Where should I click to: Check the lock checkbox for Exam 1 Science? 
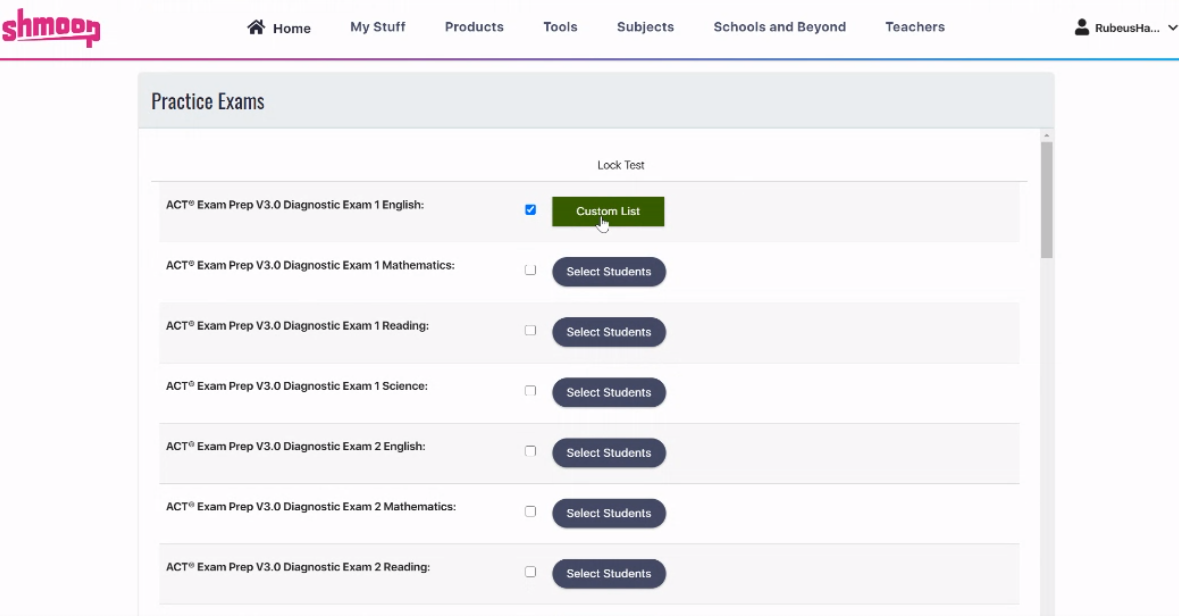(x=530, y=390)
